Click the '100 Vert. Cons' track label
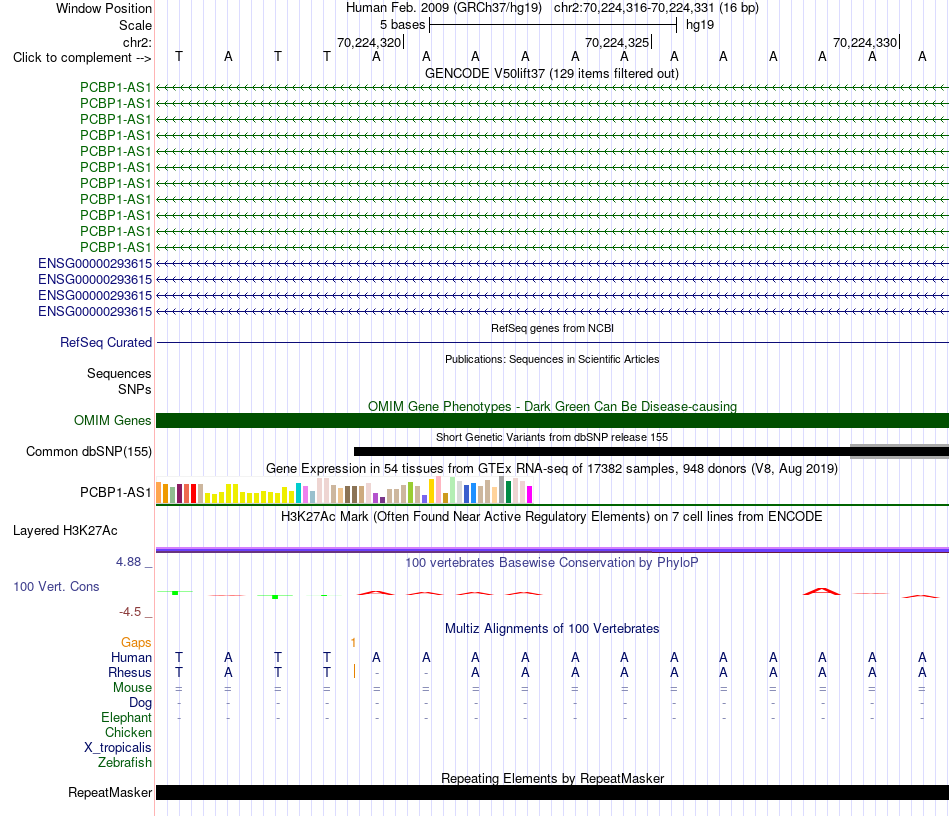The image size is (950, 816). coord(56,586)
